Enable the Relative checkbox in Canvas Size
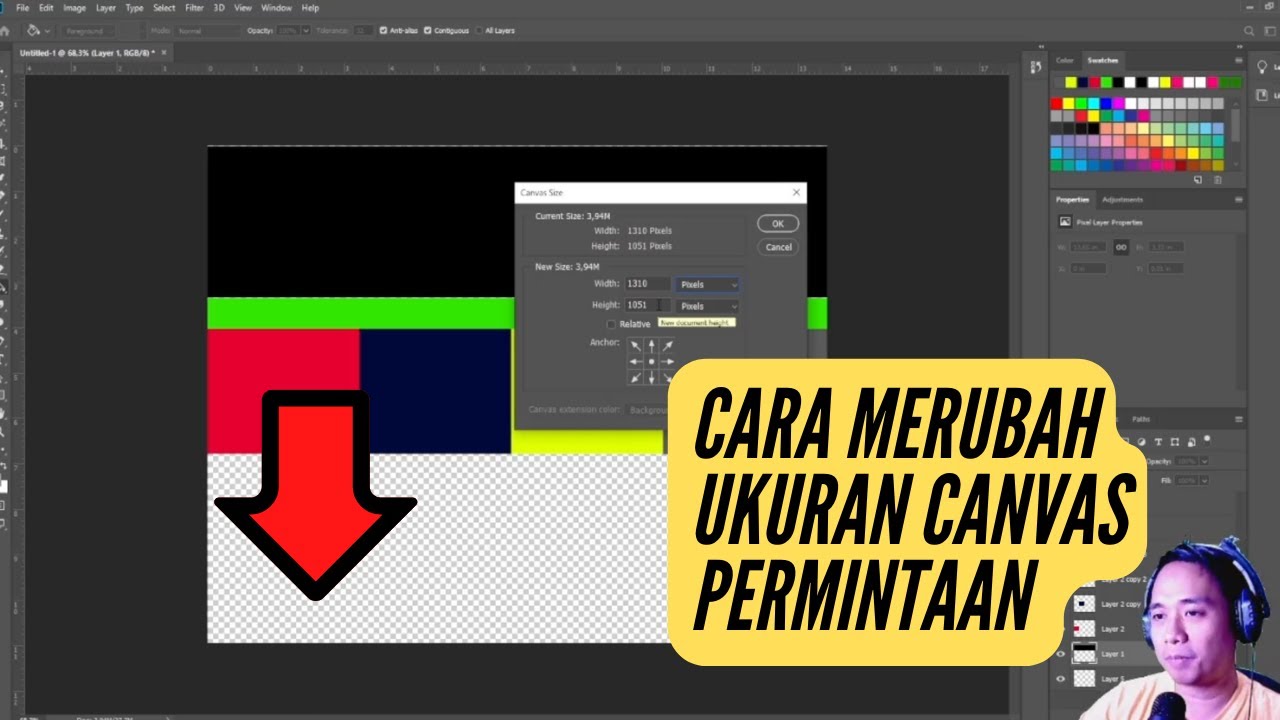Screen dimensions: 1280x720 pyautogui.click(x=612, y=324)
